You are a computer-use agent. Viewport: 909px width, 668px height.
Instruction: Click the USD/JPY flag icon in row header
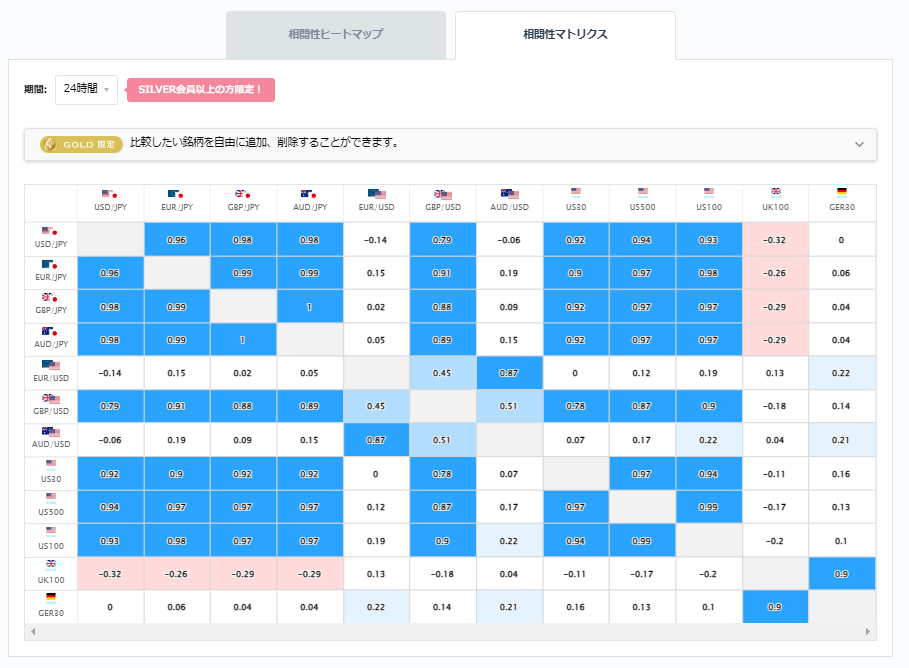pyautogui.click(x=50, y=231)
